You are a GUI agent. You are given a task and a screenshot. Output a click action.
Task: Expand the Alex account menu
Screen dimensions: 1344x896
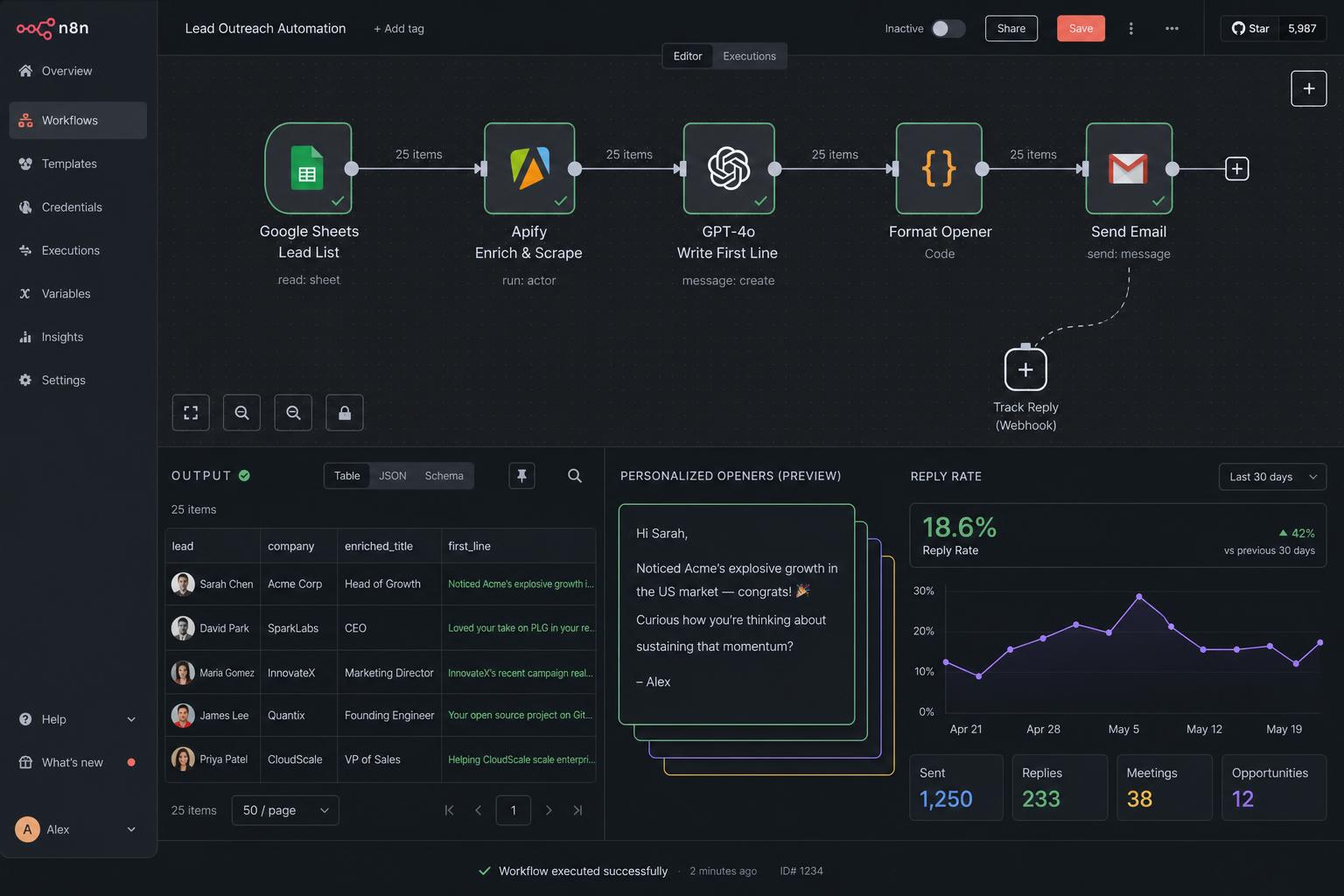click(x=78, y=829)
